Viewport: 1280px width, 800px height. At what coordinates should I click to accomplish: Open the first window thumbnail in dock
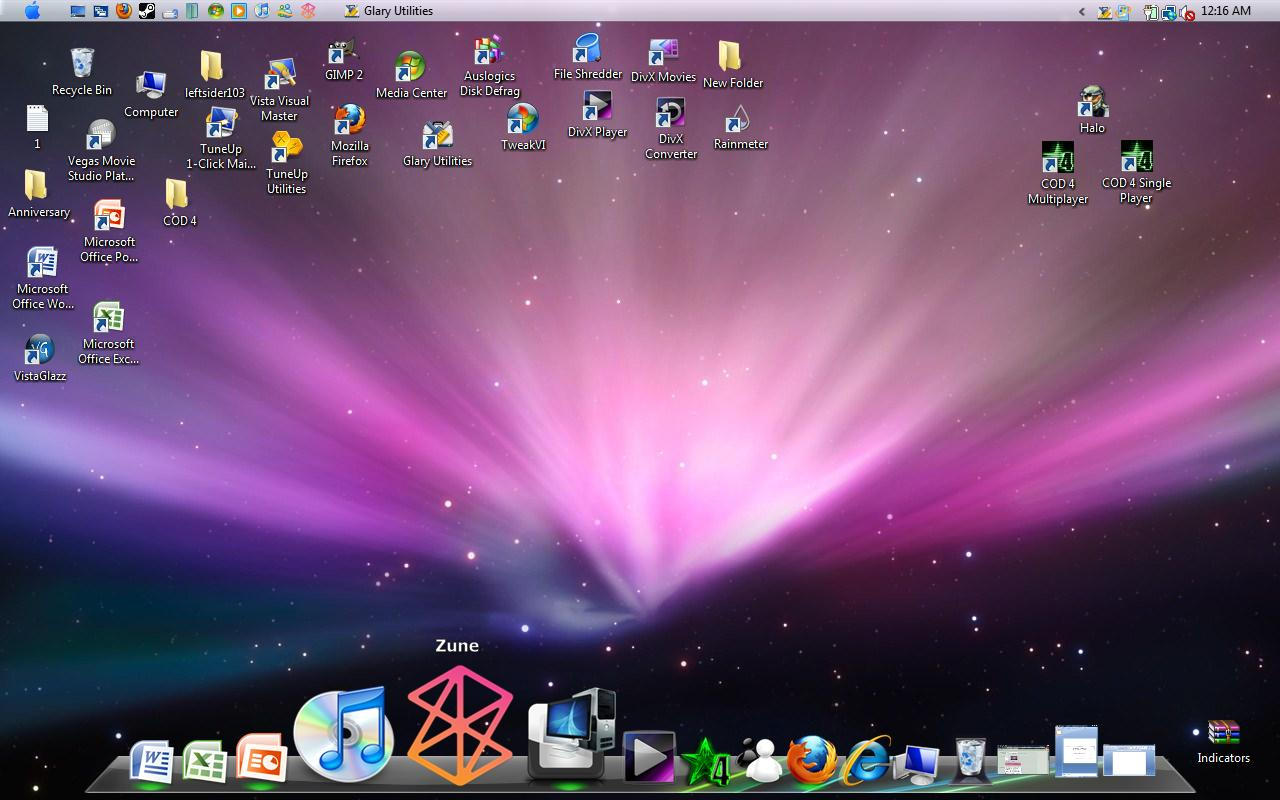(x=1023, y=760)
